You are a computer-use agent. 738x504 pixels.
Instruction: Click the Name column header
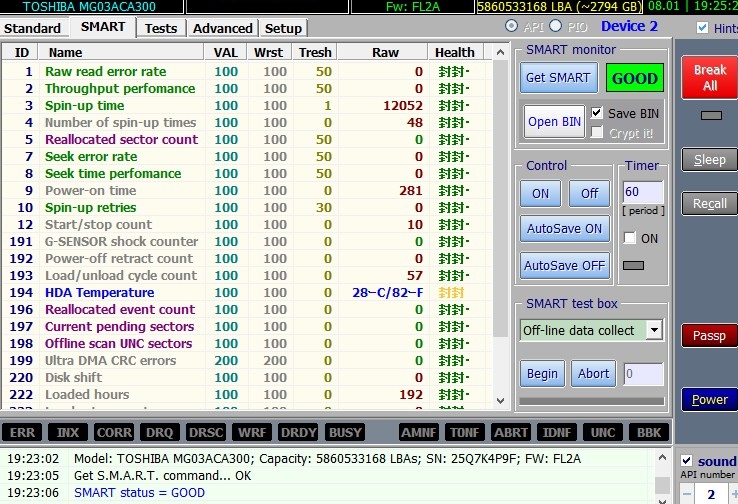(121, 53)
